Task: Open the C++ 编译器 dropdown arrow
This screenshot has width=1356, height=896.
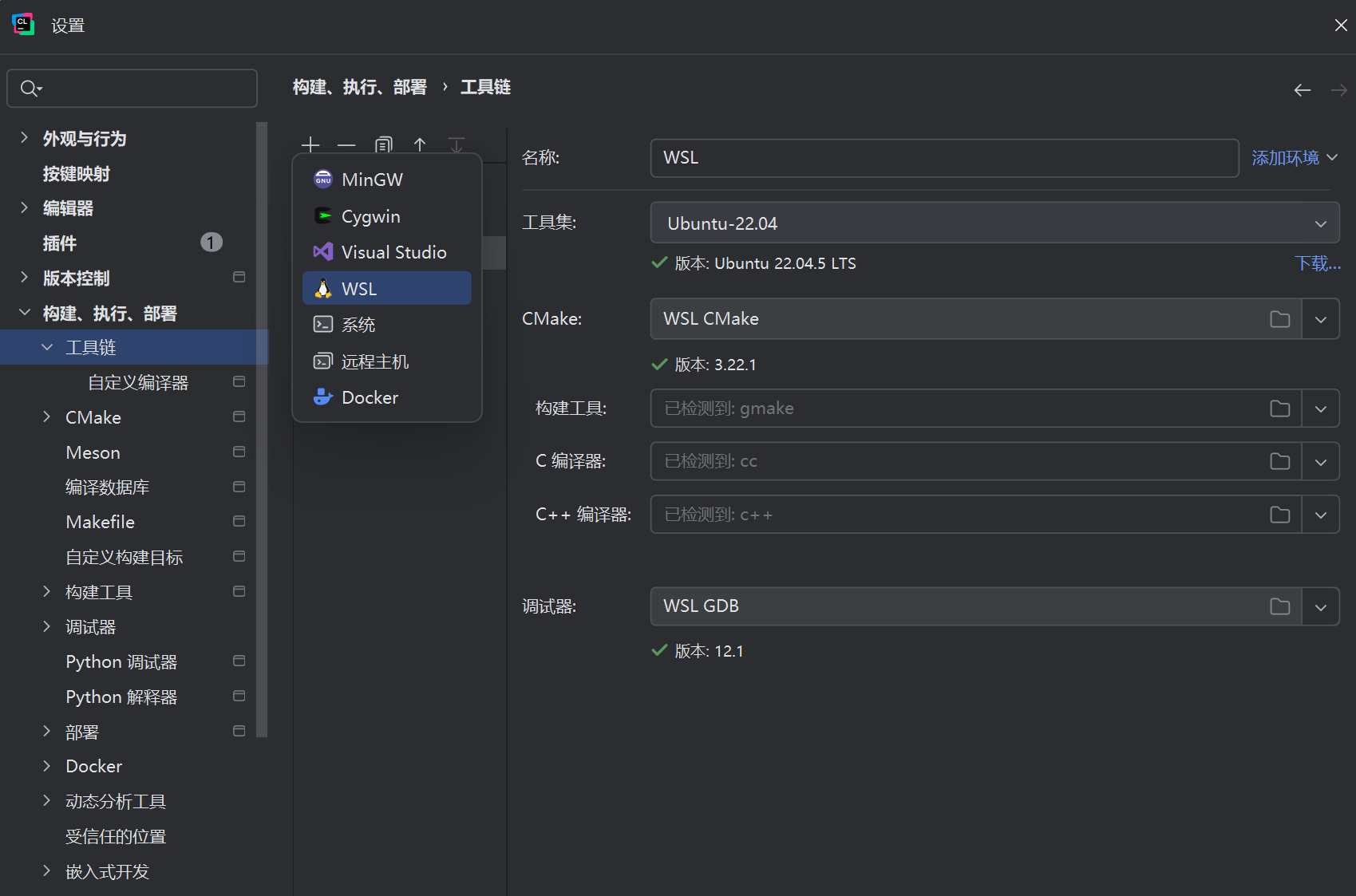Action: point(1321,515)
